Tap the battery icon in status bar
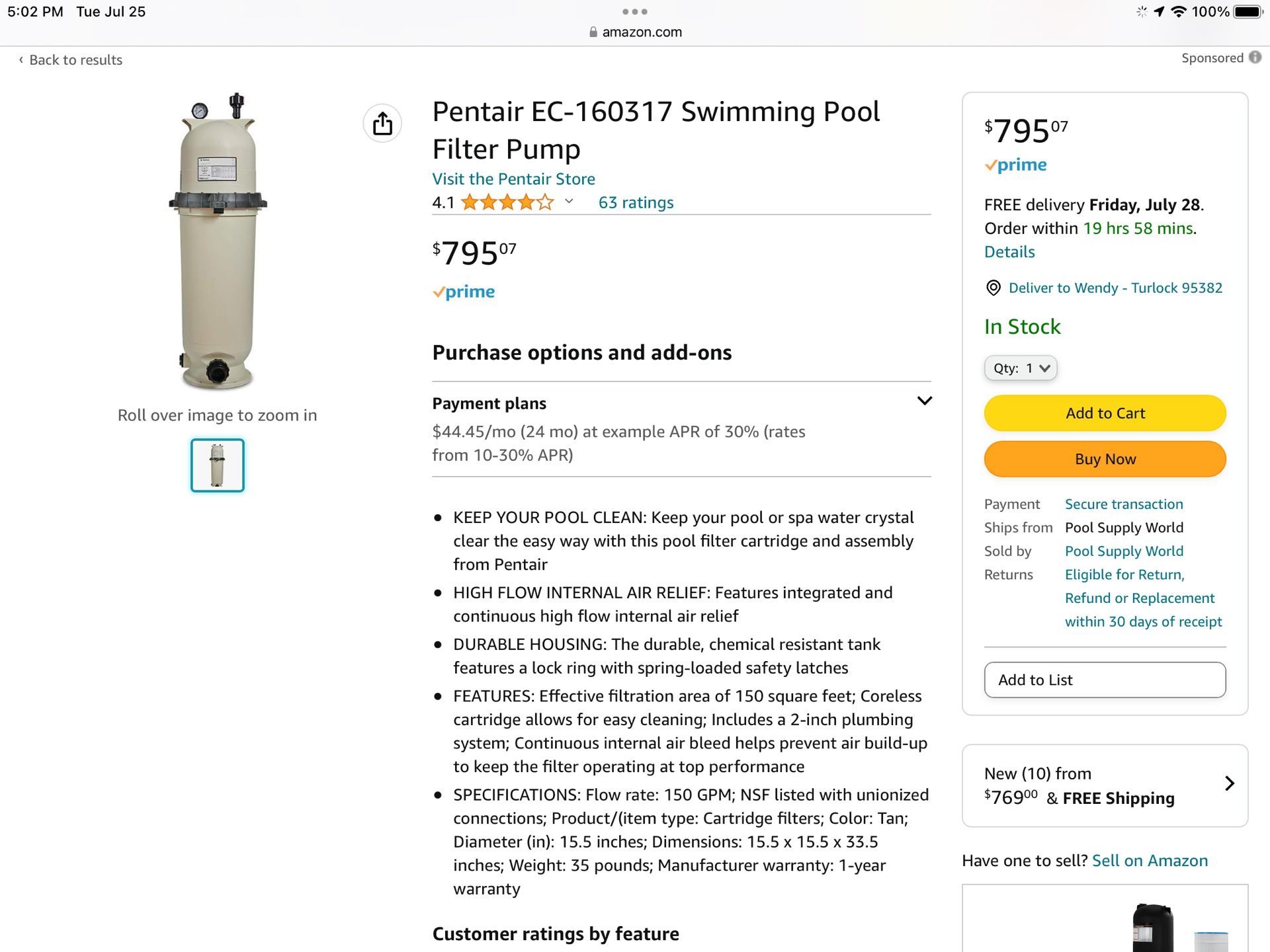Image resolution: width=1270 pixels, height=952 pixels. tap(1248, 11)
